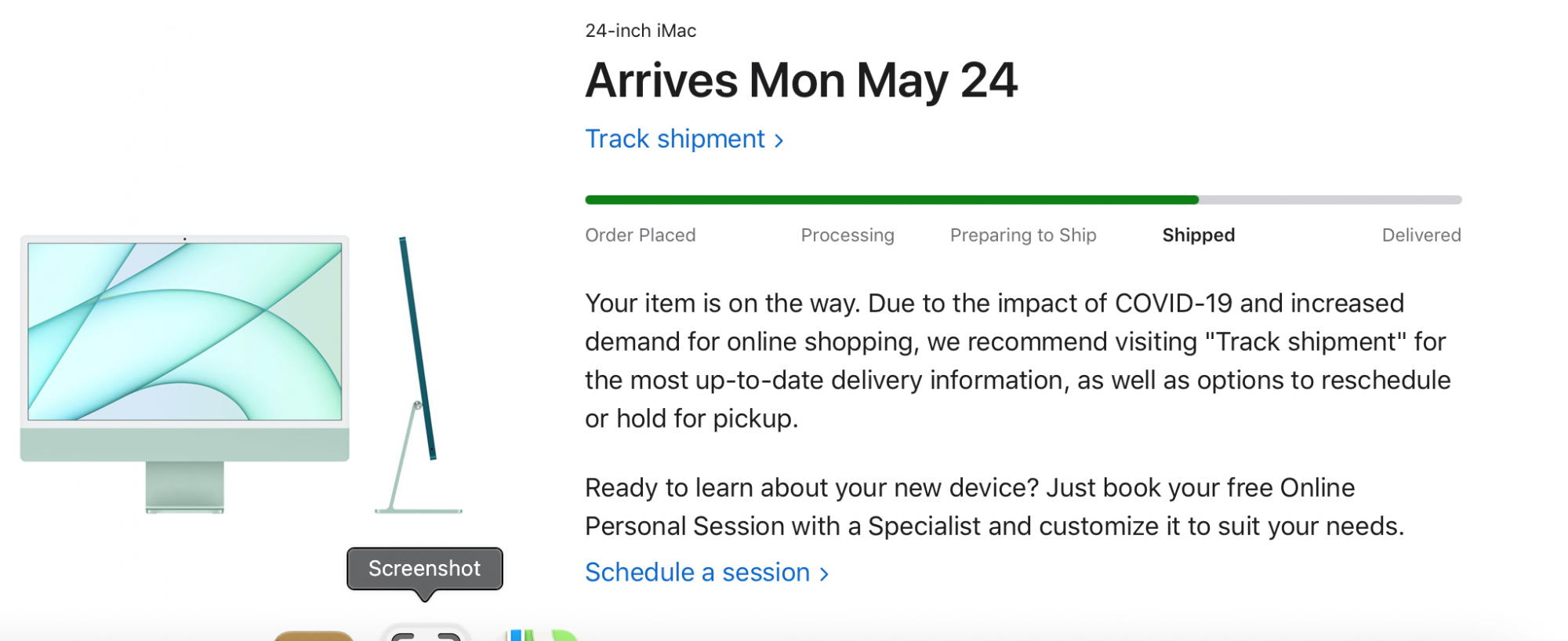Select the Processing status step
The height and width of the screenshot is (641, 1568).
pos(847,235)
